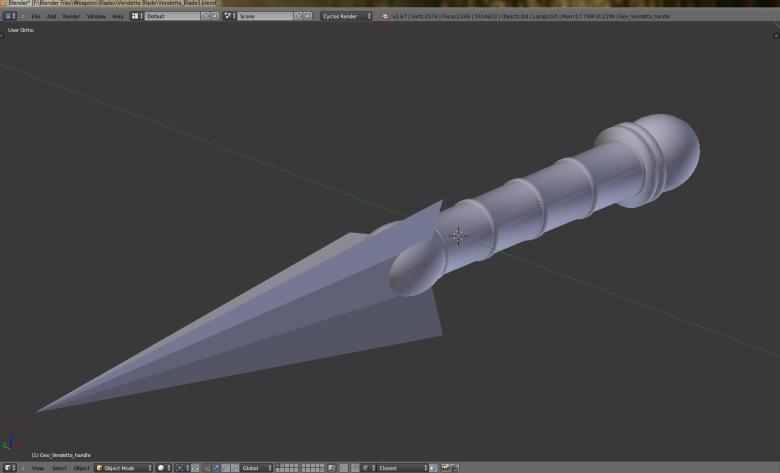Click the Scene name field

click(264, 16)
